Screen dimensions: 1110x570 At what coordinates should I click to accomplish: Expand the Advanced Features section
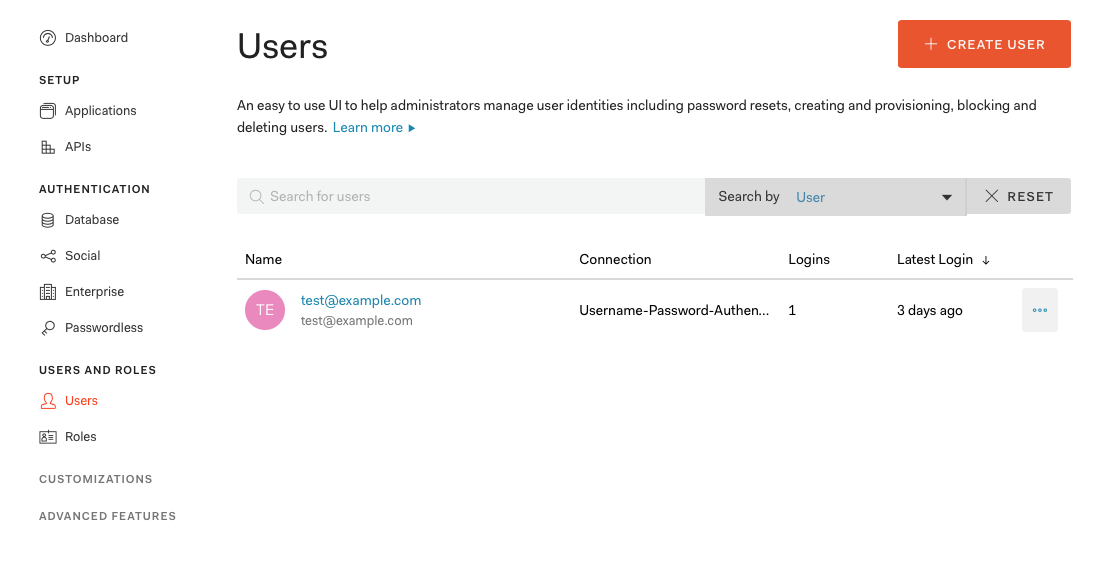tap(107, 516)
